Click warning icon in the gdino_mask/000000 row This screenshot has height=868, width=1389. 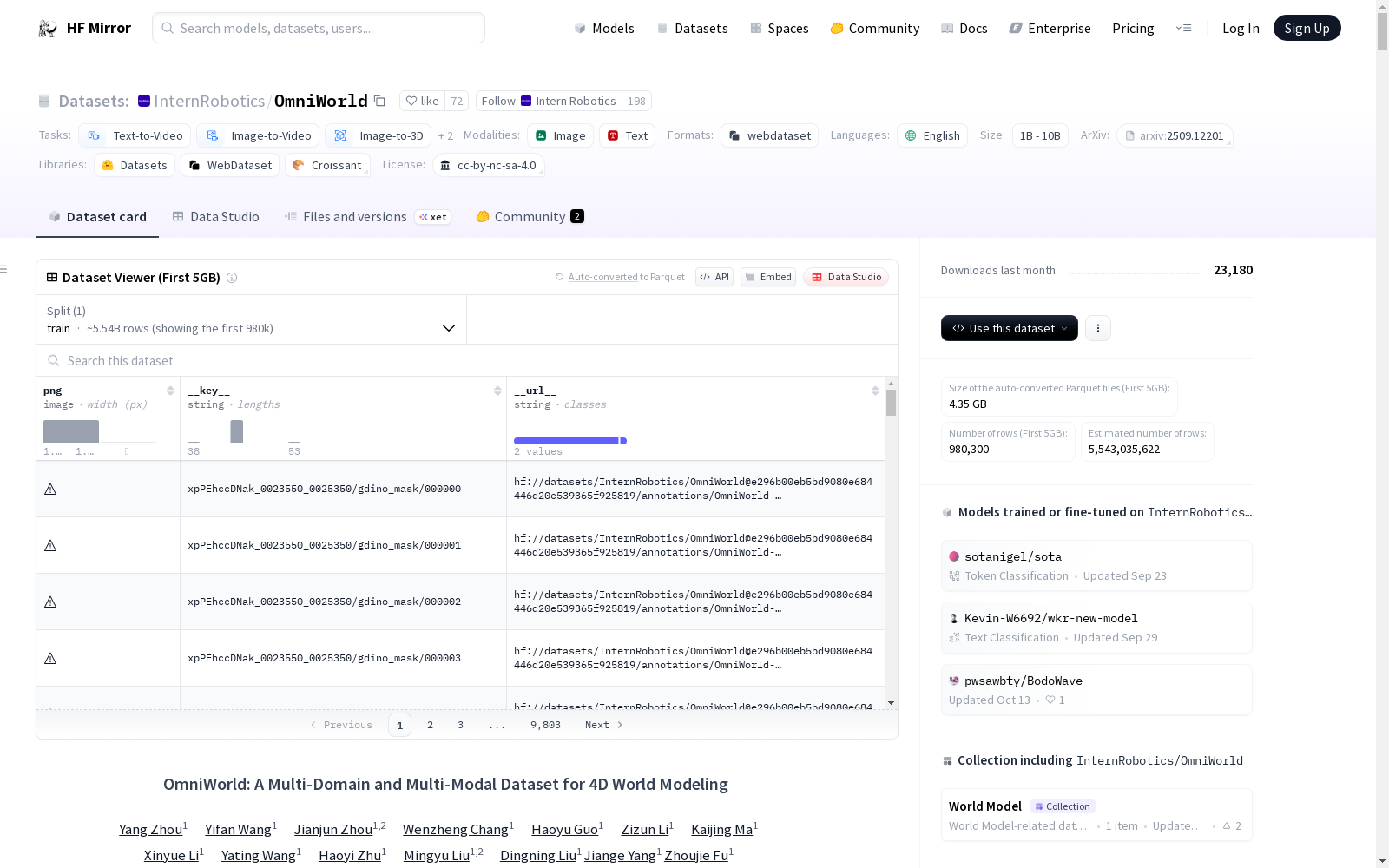point(50,489)
